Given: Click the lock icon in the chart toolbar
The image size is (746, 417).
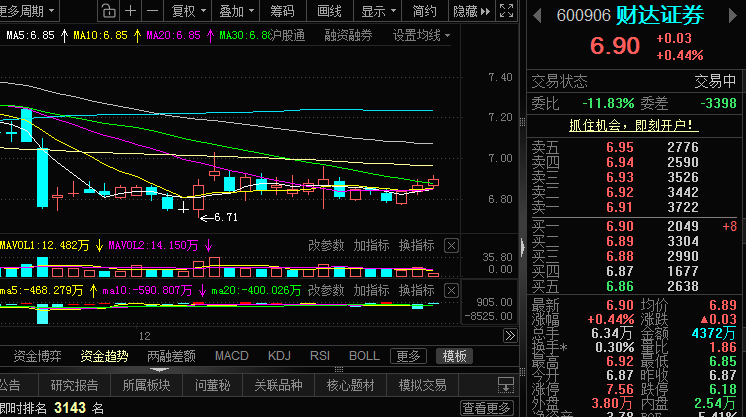Looking at the screenshot, I should tap(108, 11).
